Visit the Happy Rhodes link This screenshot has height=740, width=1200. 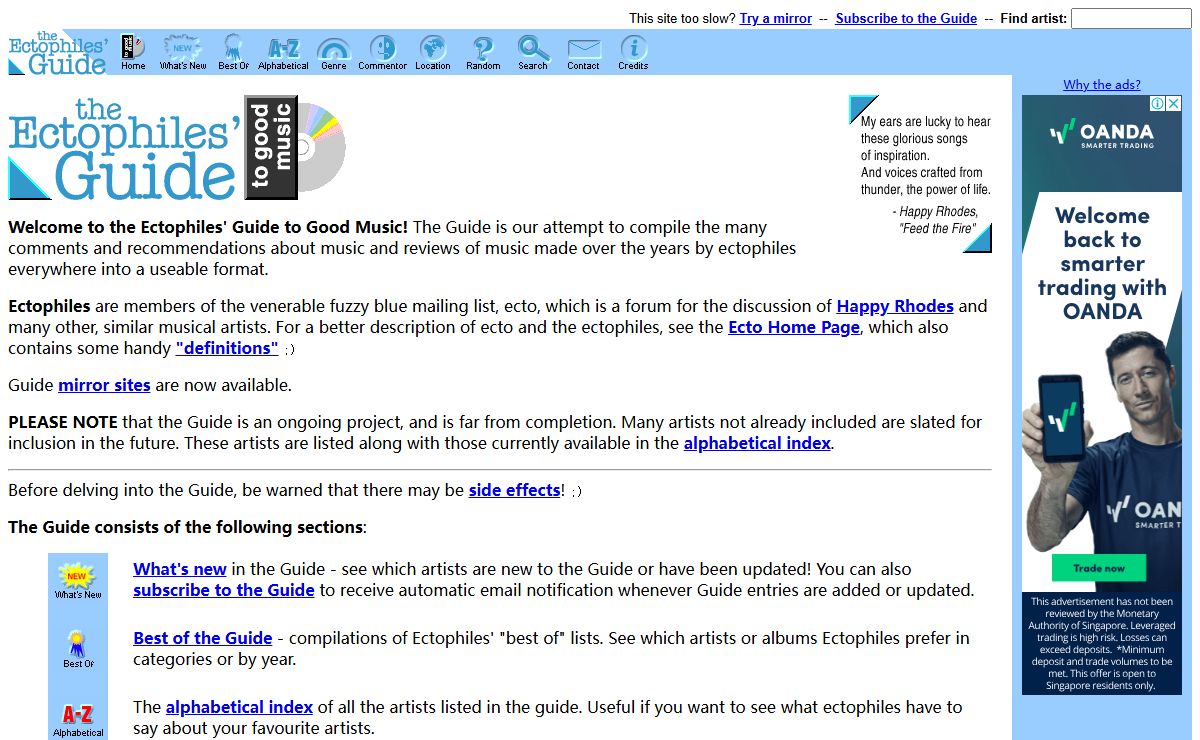pos(895,306)
